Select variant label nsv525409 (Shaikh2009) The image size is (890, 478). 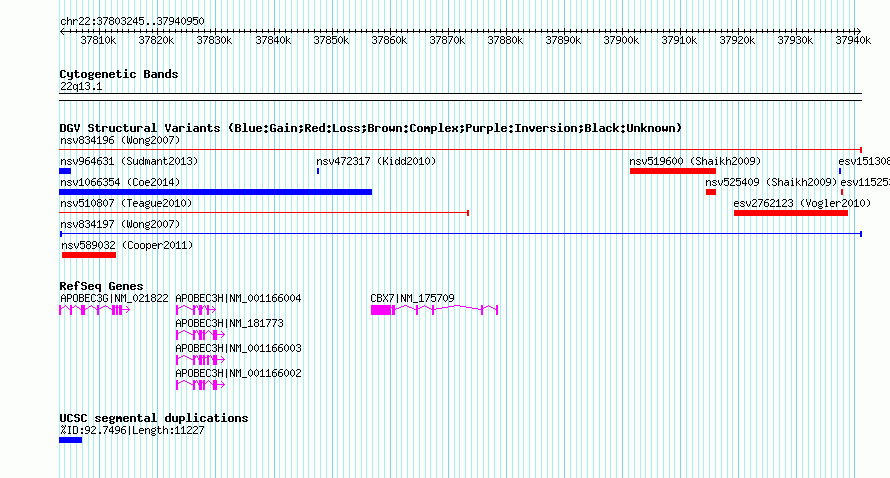tap(771, 182)
